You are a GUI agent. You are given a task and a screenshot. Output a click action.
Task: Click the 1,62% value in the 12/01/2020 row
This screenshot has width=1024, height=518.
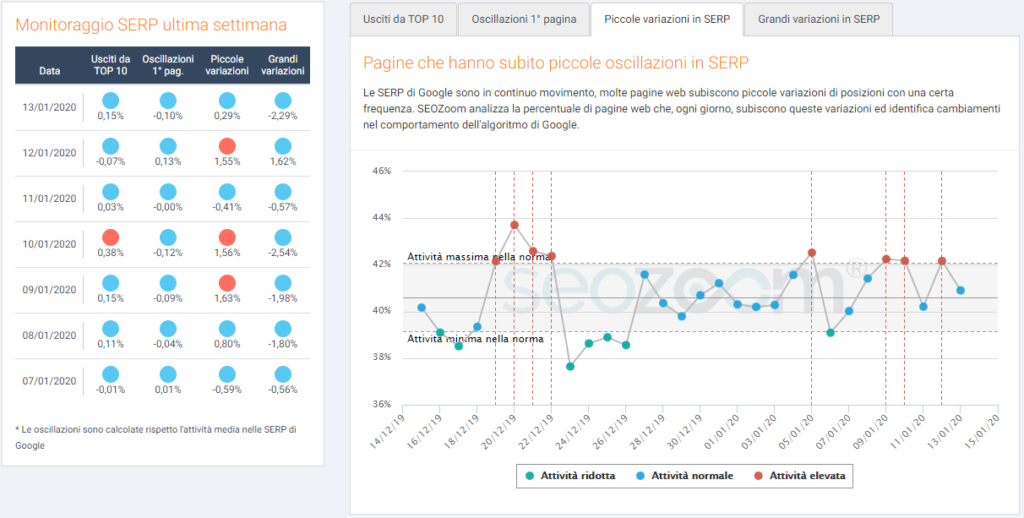(283, 161)
